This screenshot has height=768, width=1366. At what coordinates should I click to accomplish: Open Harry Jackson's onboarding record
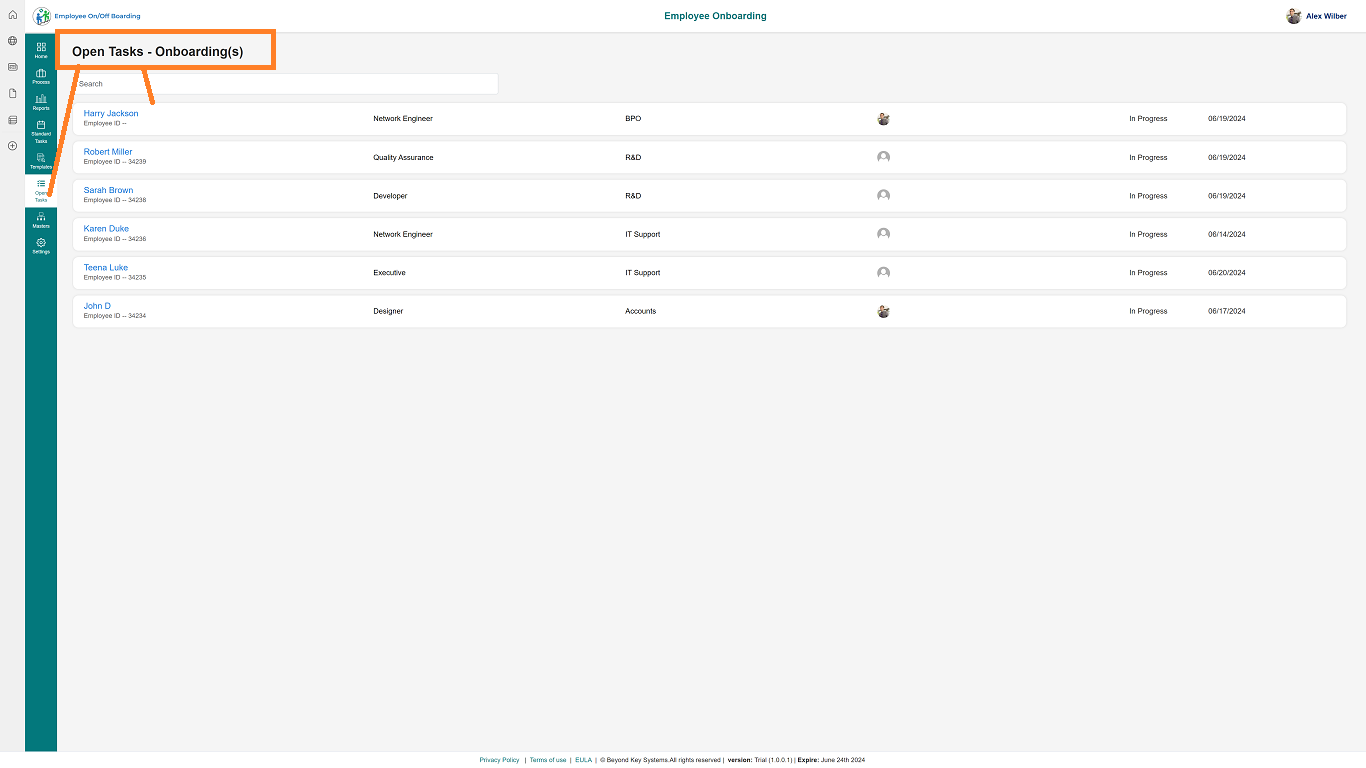pyautogui.click(x=111, y=114)
